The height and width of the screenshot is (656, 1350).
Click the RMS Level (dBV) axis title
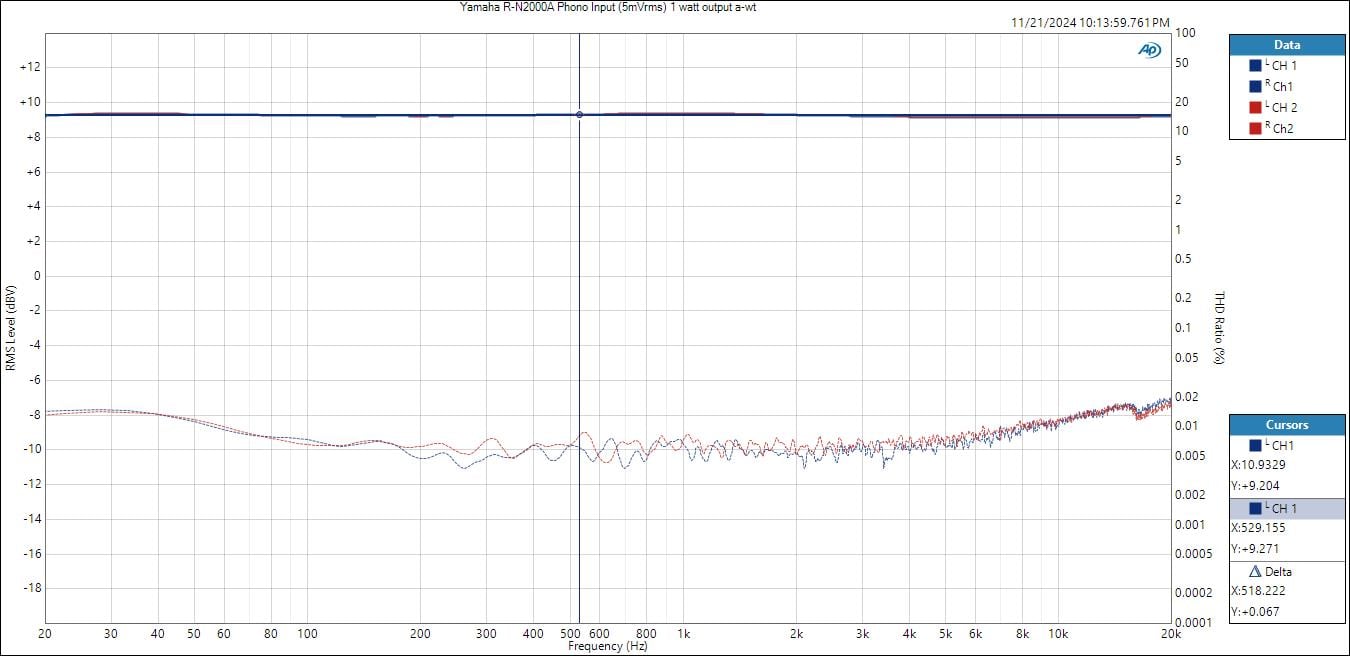pos(11,328)
